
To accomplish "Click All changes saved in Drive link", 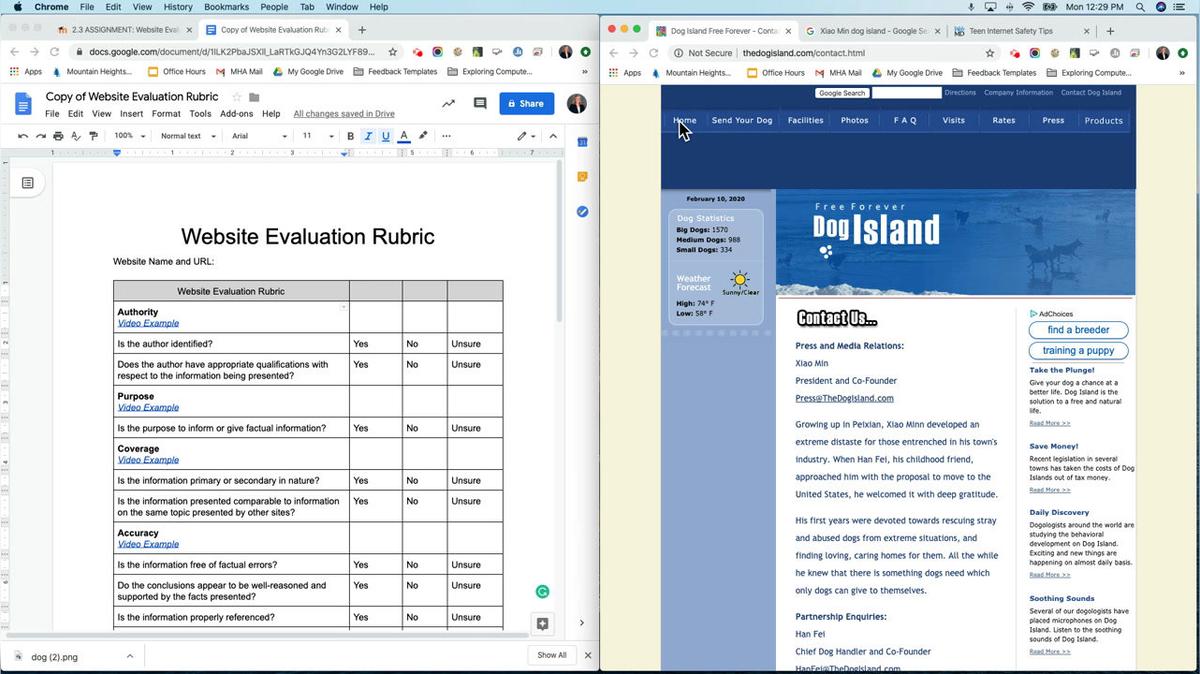I will 344,114.
